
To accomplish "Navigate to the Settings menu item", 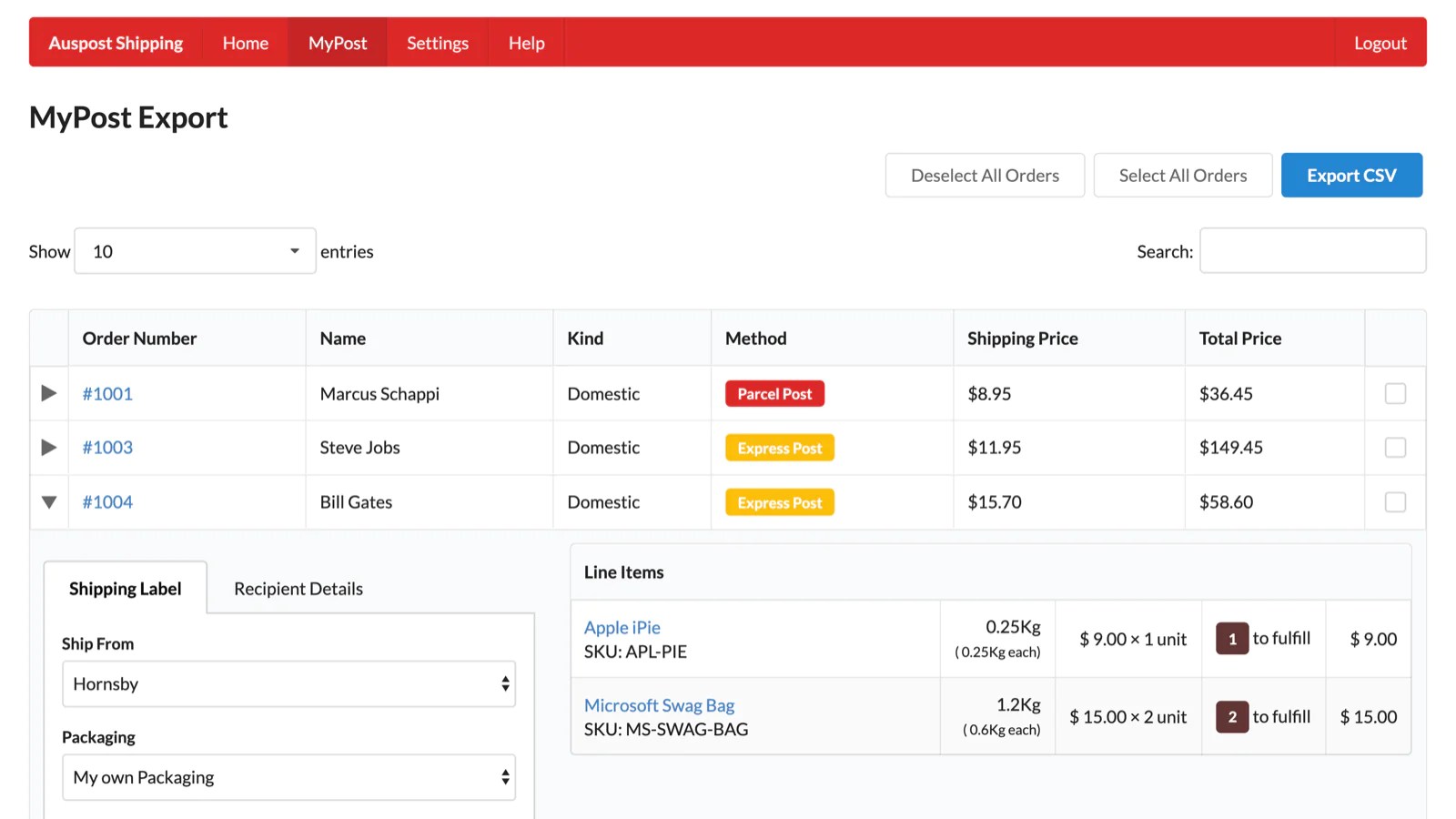I will tap(438, 42).
